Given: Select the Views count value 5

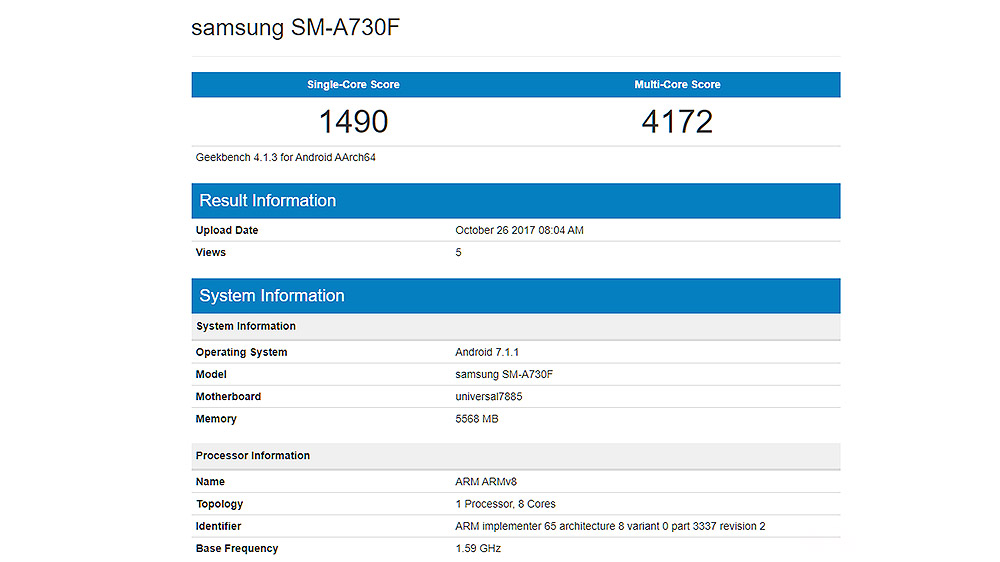Looking at the screenshot, I should [x=459, y=253].
